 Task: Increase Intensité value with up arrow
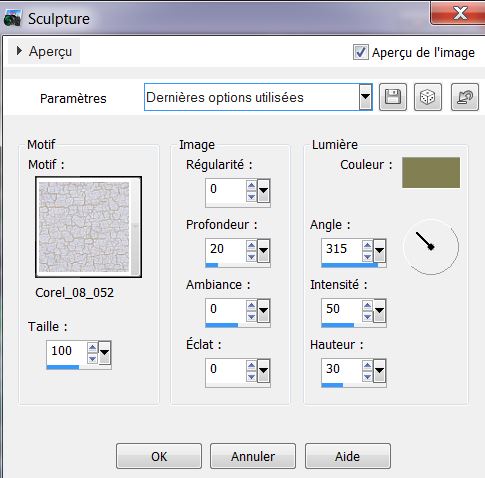(x=367, y=305)
